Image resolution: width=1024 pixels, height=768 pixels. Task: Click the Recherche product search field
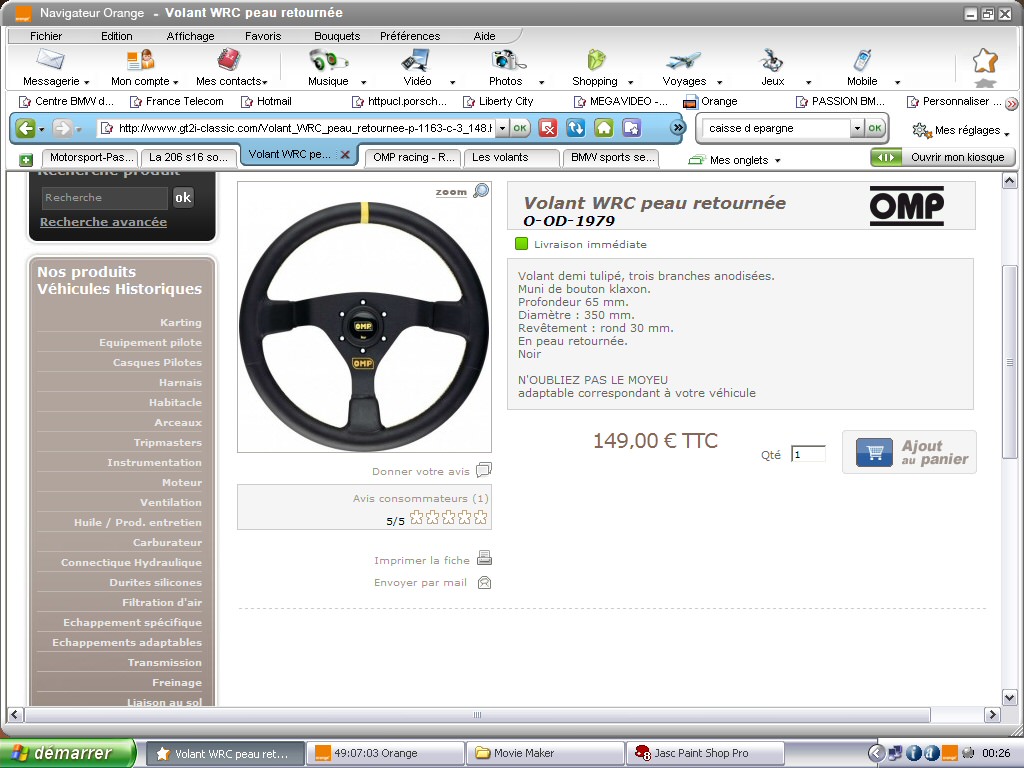pyautogui.click(x=104, y=198)
